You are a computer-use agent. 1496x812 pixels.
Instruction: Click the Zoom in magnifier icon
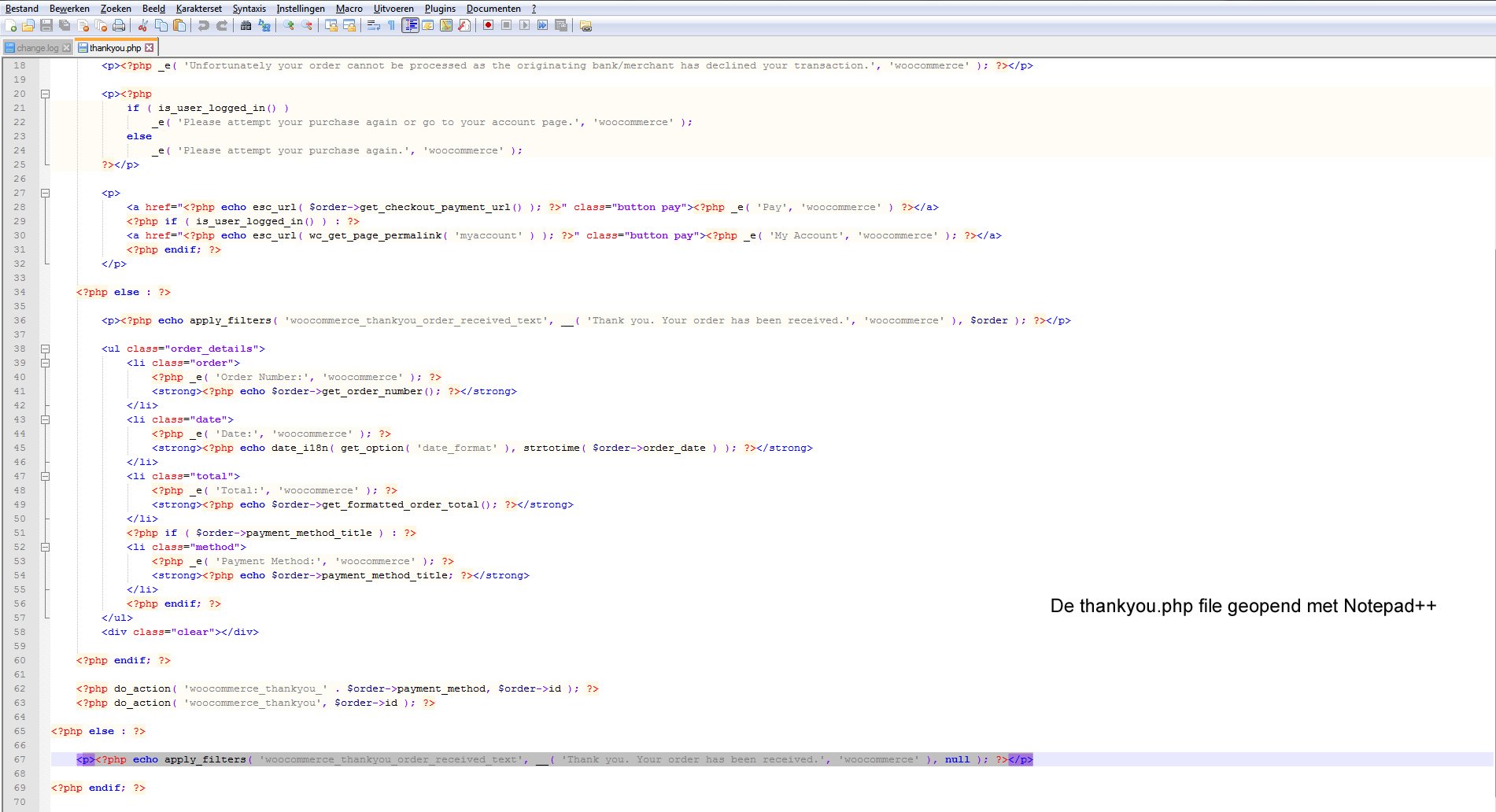click(x=289, y=25)
